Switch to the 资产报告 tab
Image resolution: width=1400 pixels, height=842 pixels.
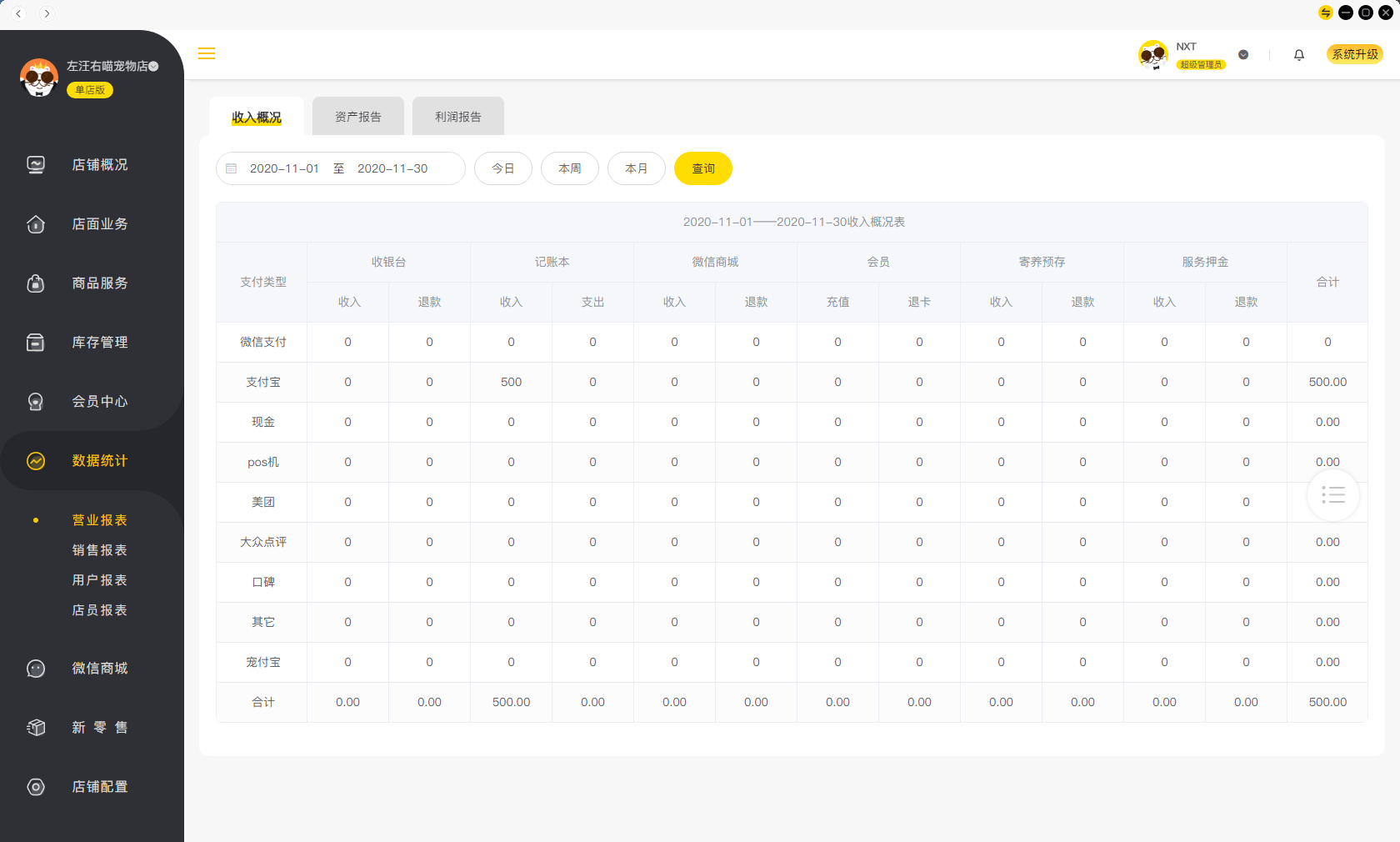tap(357, 117)
